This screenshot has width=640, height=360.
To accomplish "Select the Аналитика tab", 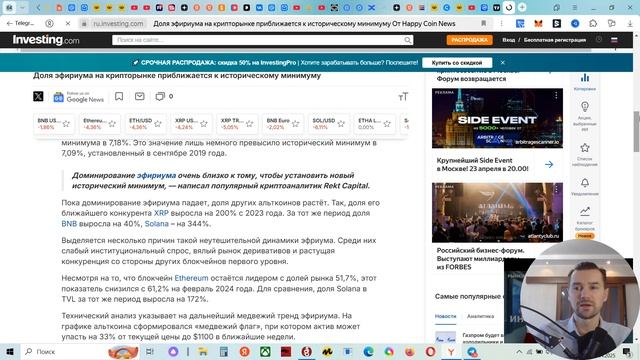I will tap(480, 316).
